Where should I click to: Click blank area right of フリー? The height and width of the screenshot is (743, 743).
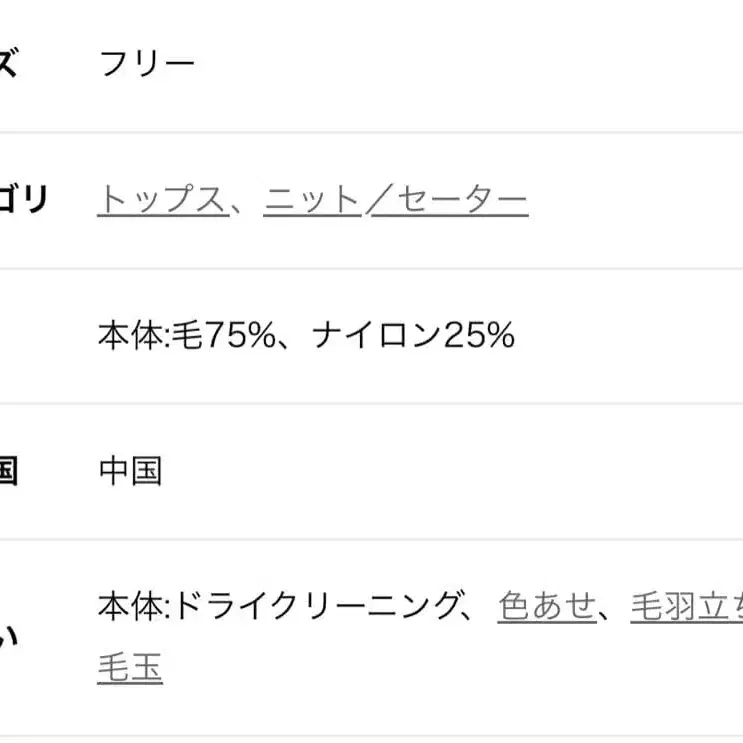450,65
